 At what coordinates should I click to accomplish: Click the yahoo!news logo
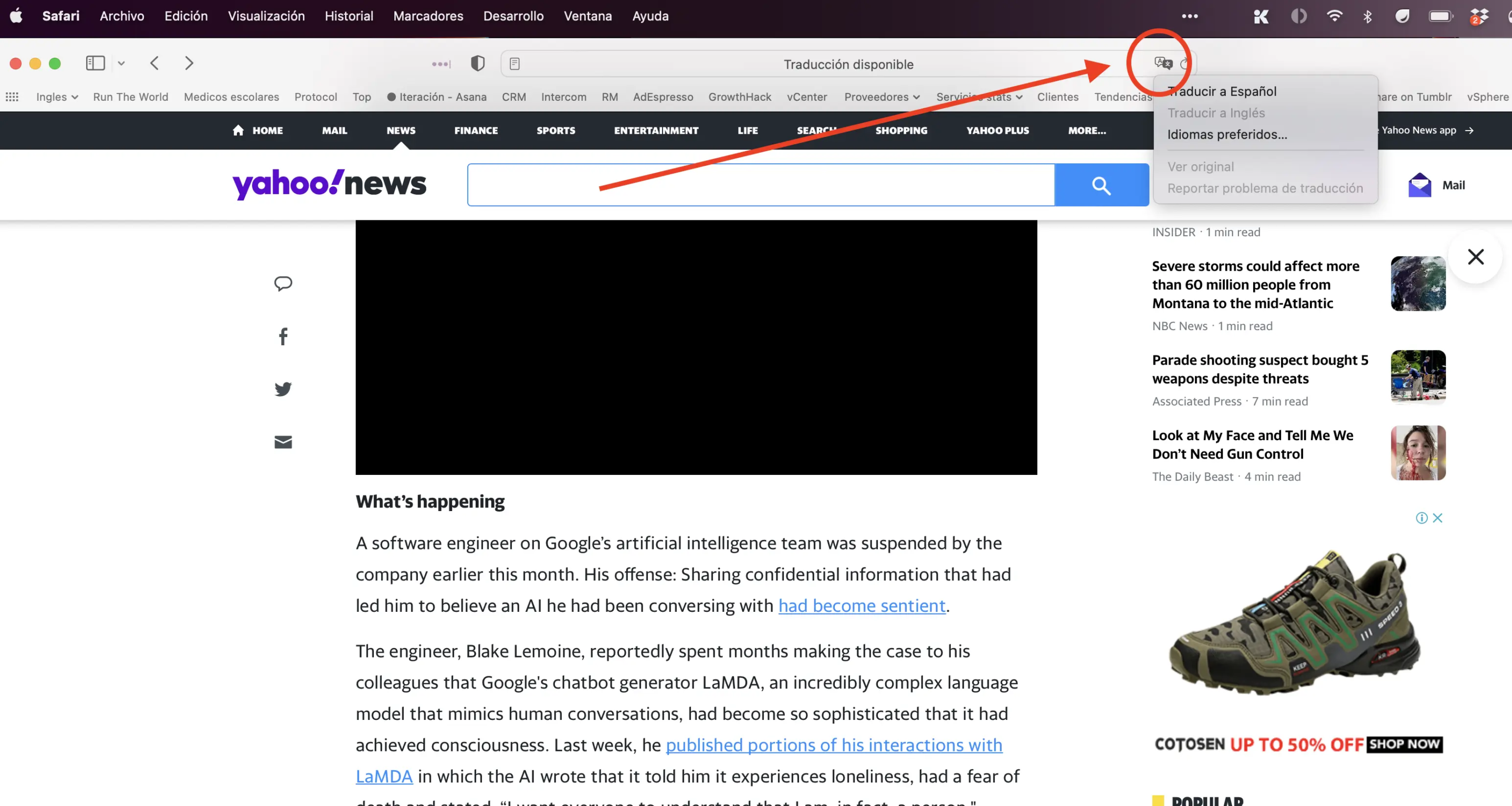click(329, 184)
